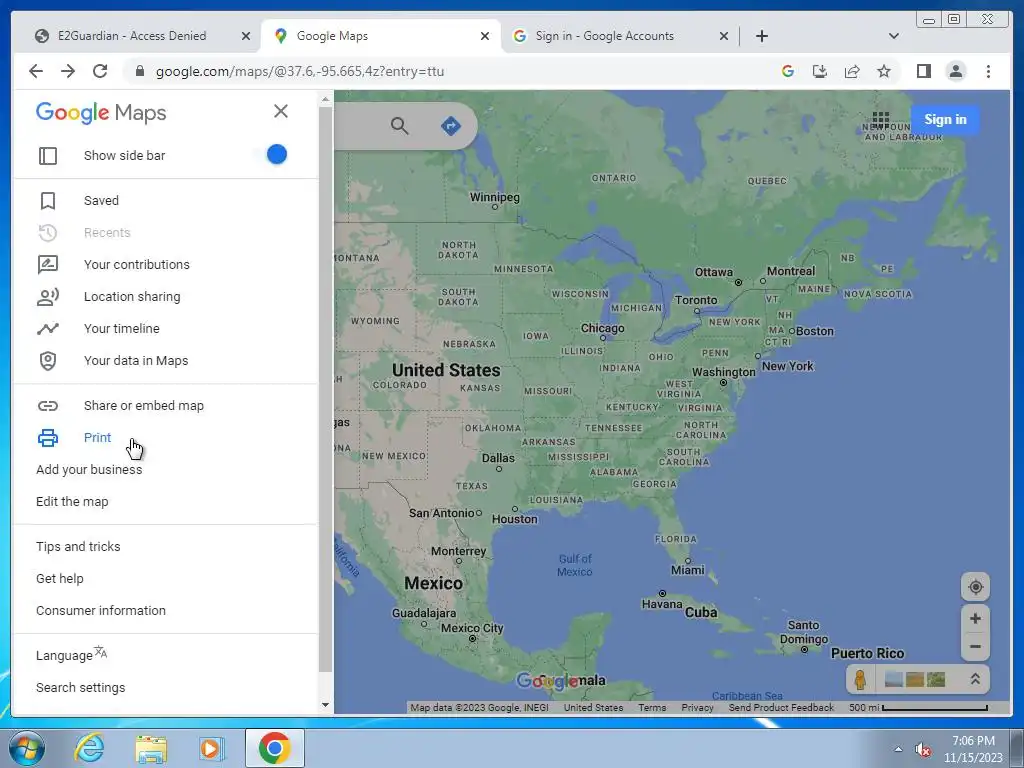Open Chrome profile avatar
Image resolution: width=1024 pixels, height=768 pixels.
point(955,71)
